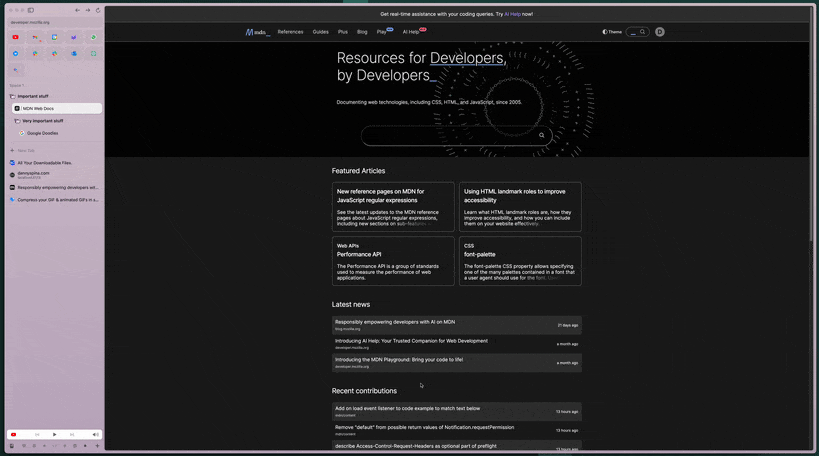Collapse the Important stuff folder
The image size is (819, 456).
pyautogui.click(x=33, y=96)
